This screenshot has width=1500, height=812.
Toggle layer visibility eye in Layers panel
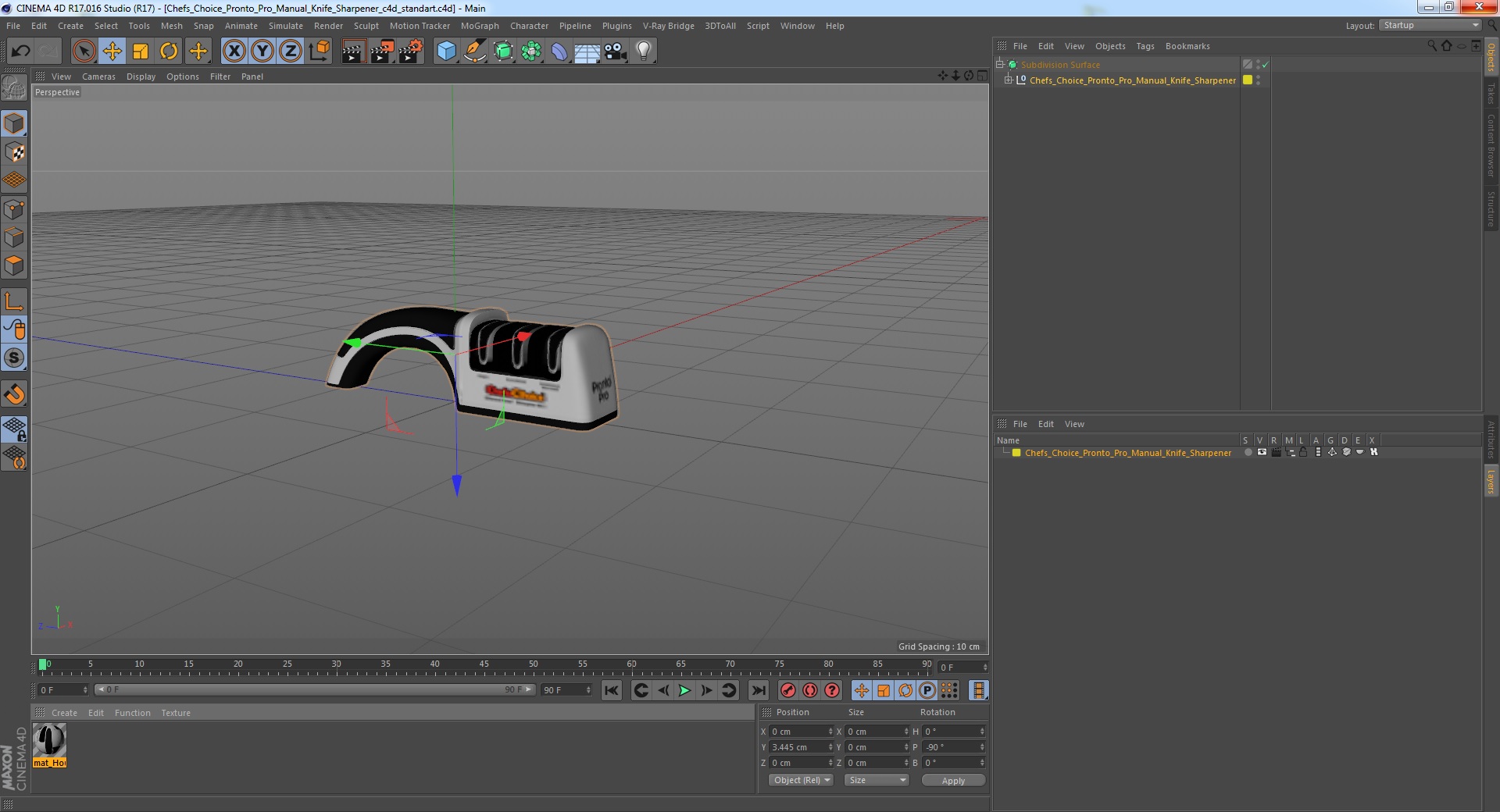pyautogui.click(x=1262, y=452)
